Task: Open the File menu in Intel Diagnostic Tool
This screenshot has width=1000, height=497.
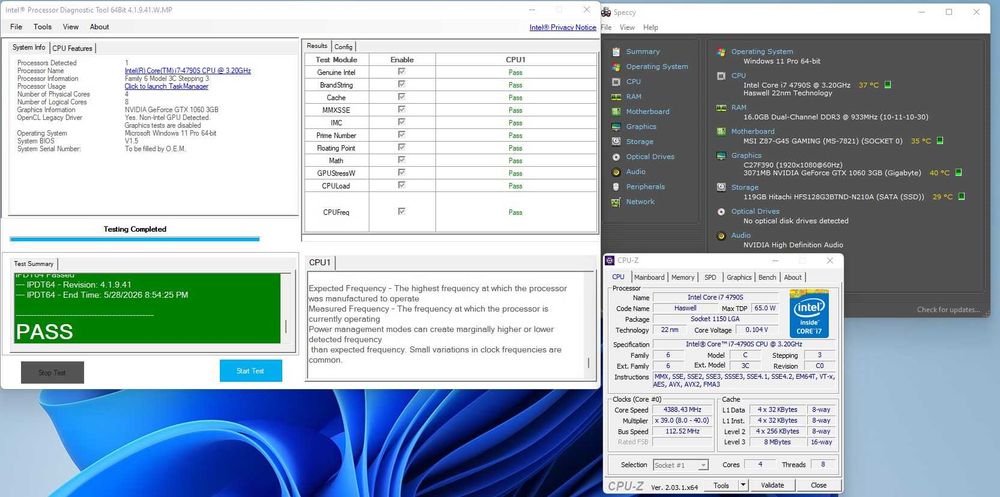Action: click(16, 27)
